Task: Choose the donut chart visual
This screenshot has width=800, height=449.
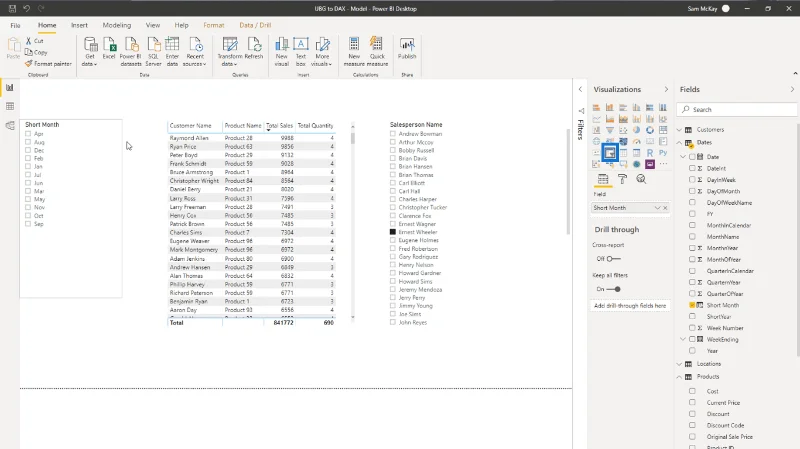Action: (x=649, y=130)
